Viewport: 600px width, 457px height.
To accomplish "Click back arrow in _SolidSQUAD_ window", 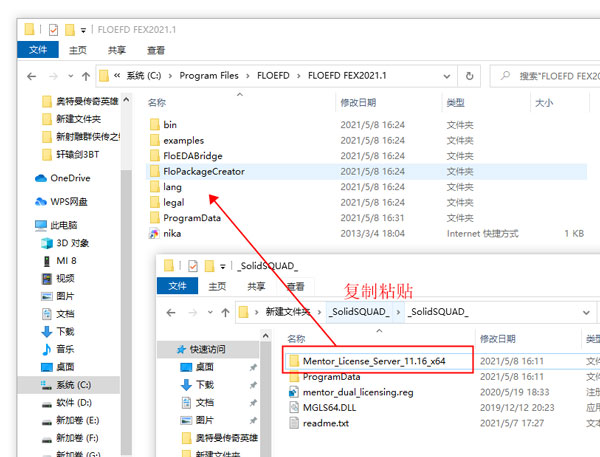I will click(171, 312).
